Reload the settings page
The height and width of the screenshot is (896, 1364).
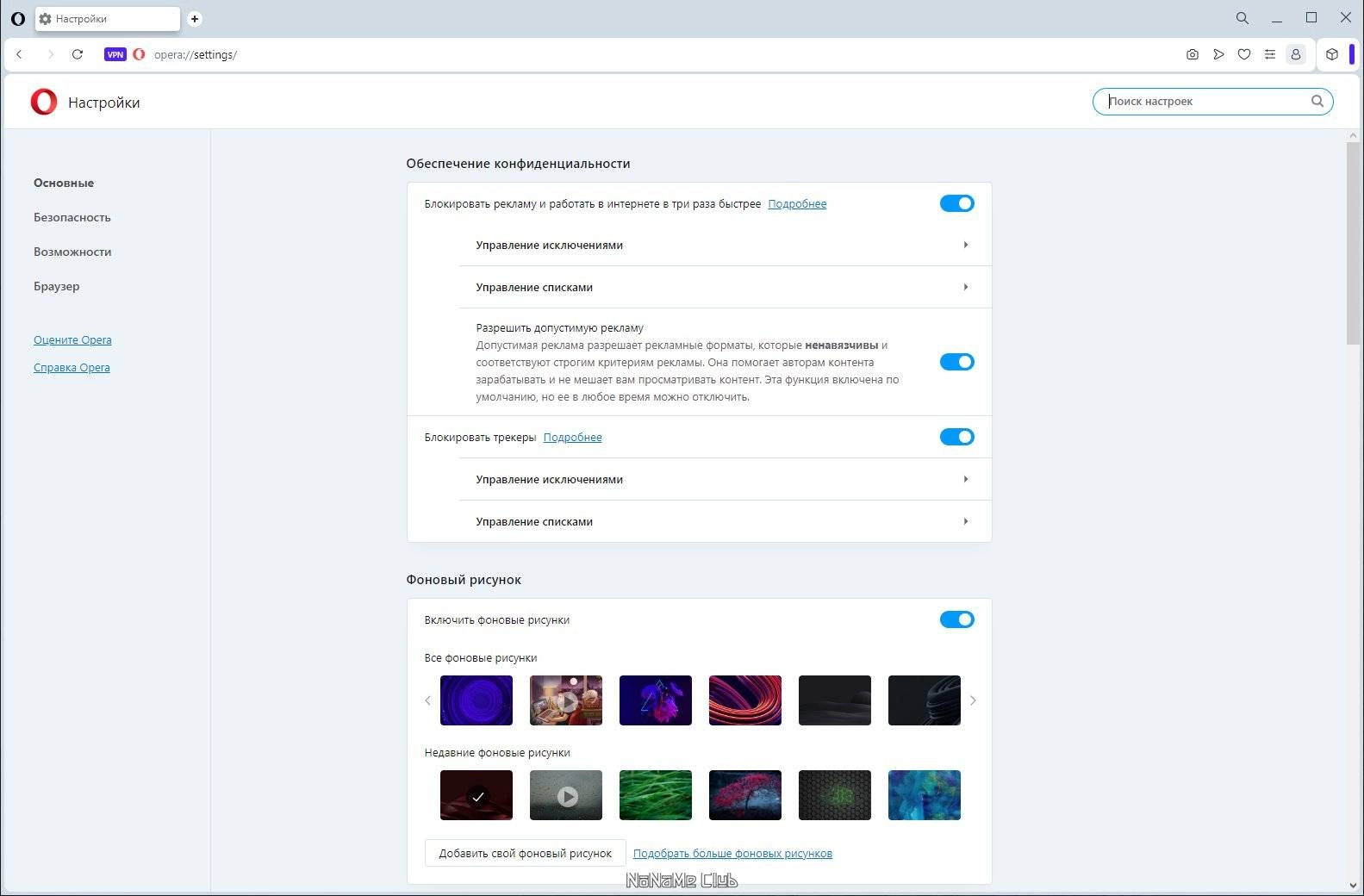78,54
